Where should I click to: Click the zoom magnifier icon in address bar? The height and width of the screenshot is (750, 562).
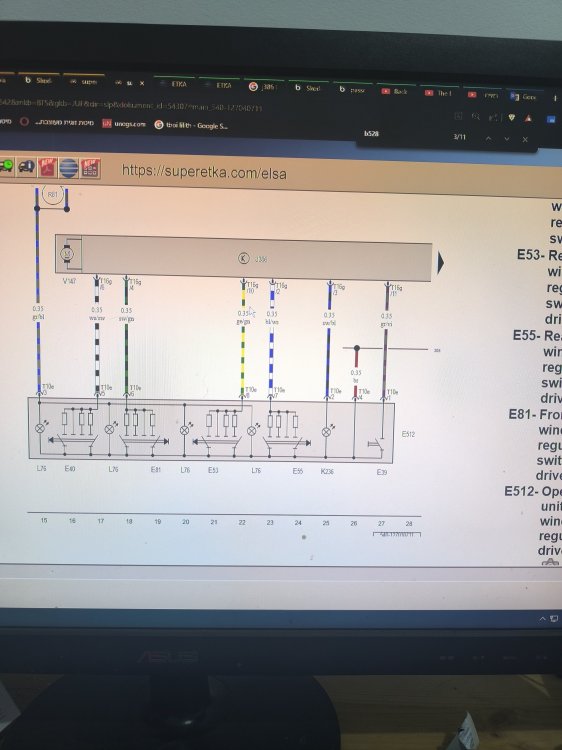pos(475,116)
